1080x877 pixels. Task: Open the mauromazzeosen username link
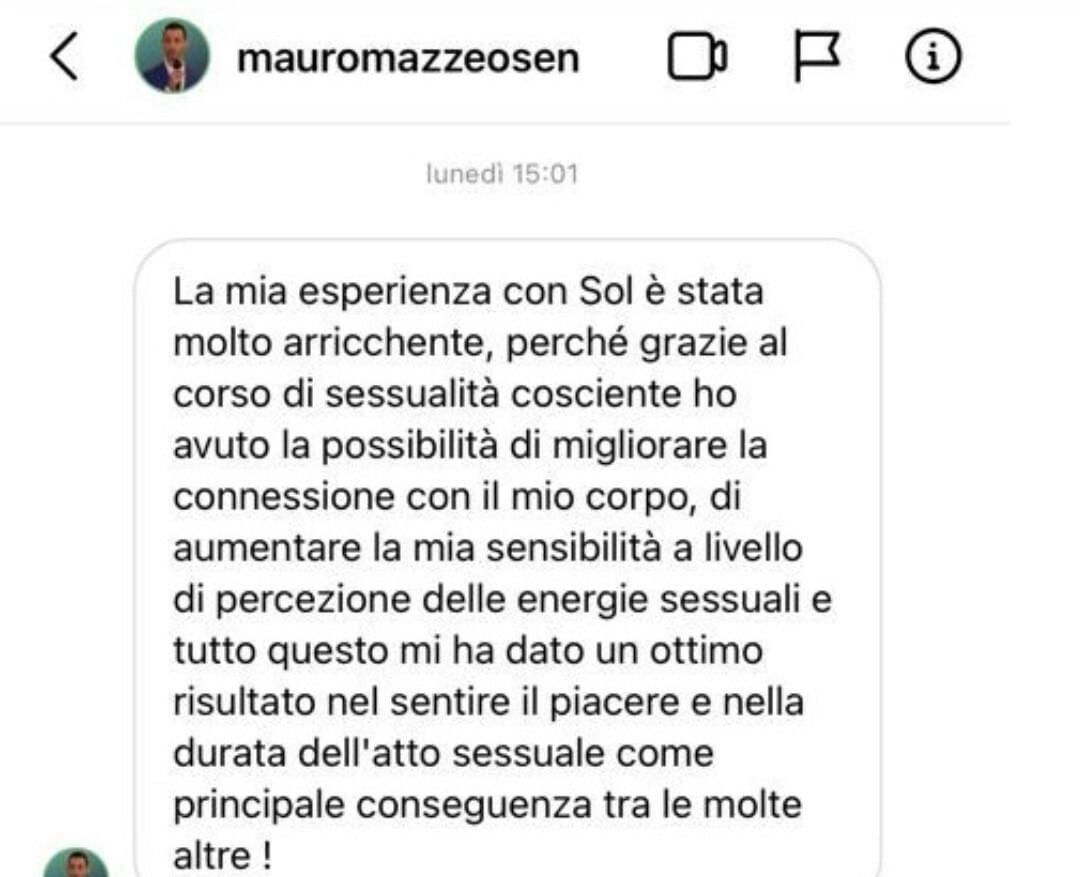(x=408, y=58)
